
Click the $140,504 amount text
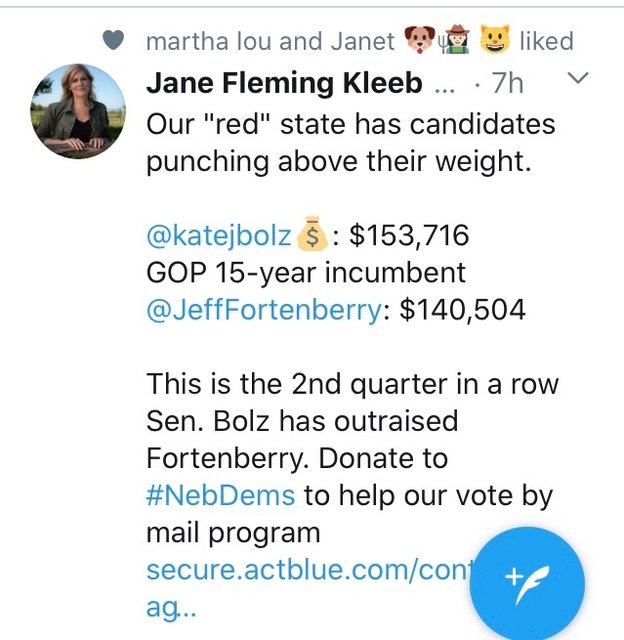pyautogui.click(x=462, y=310)
